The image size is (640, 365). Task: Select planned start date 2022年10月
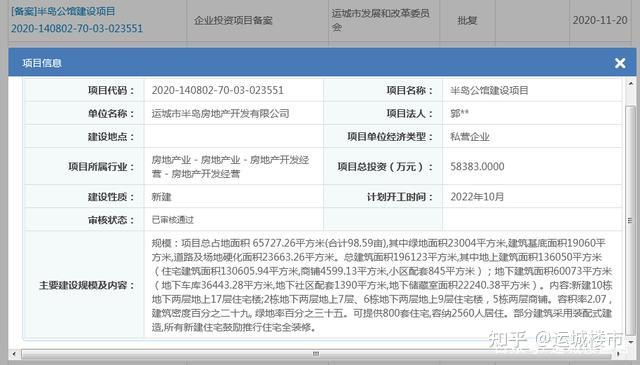[x=477, y=197]
